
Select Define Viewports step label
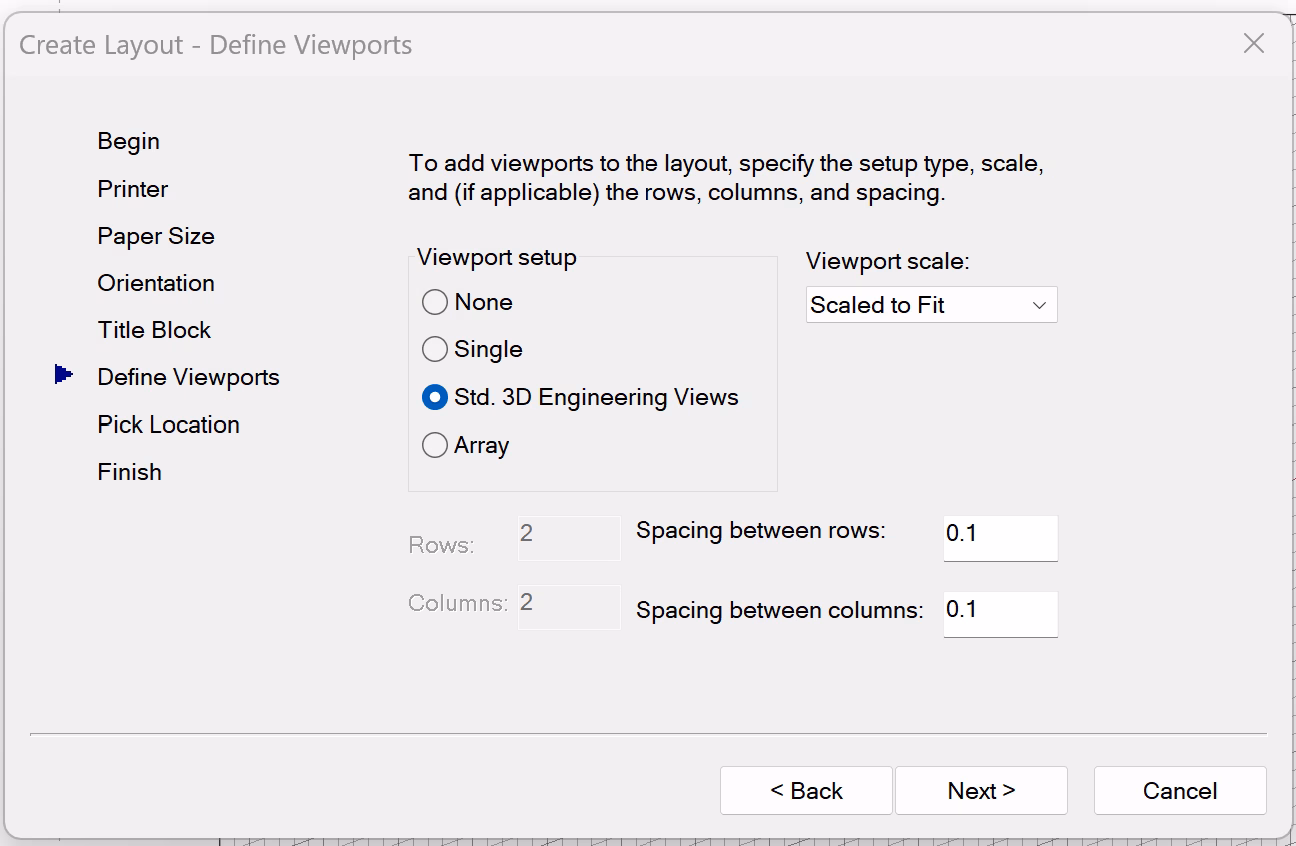coord(188,377)
